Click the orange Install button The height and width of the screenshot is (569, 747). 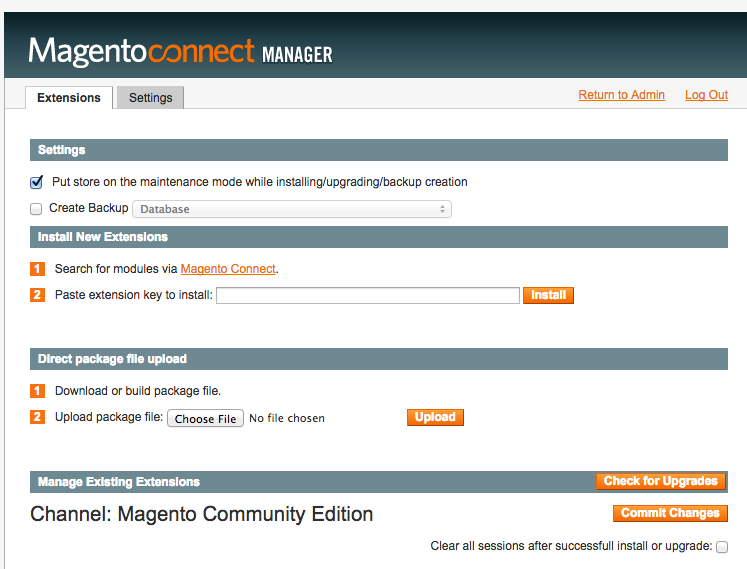548,295
